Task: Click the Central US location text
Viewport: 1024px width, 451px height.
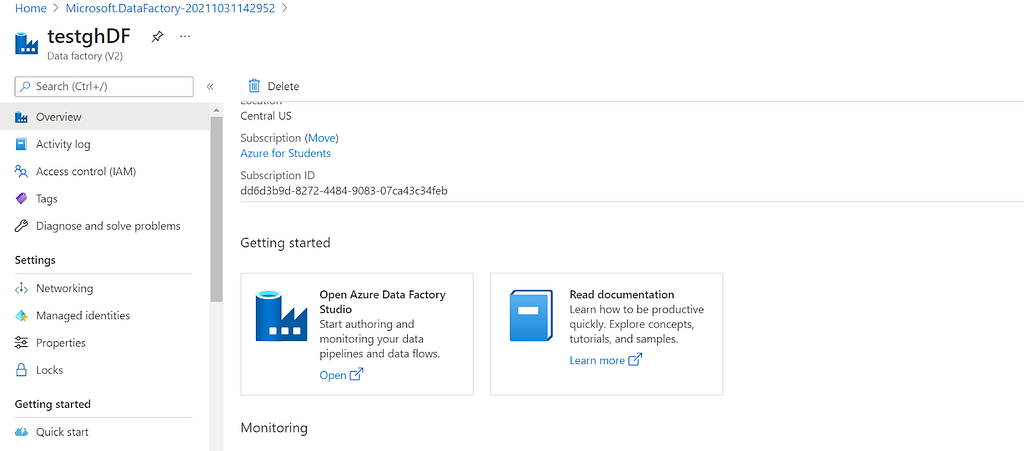Action: (266, 116)
